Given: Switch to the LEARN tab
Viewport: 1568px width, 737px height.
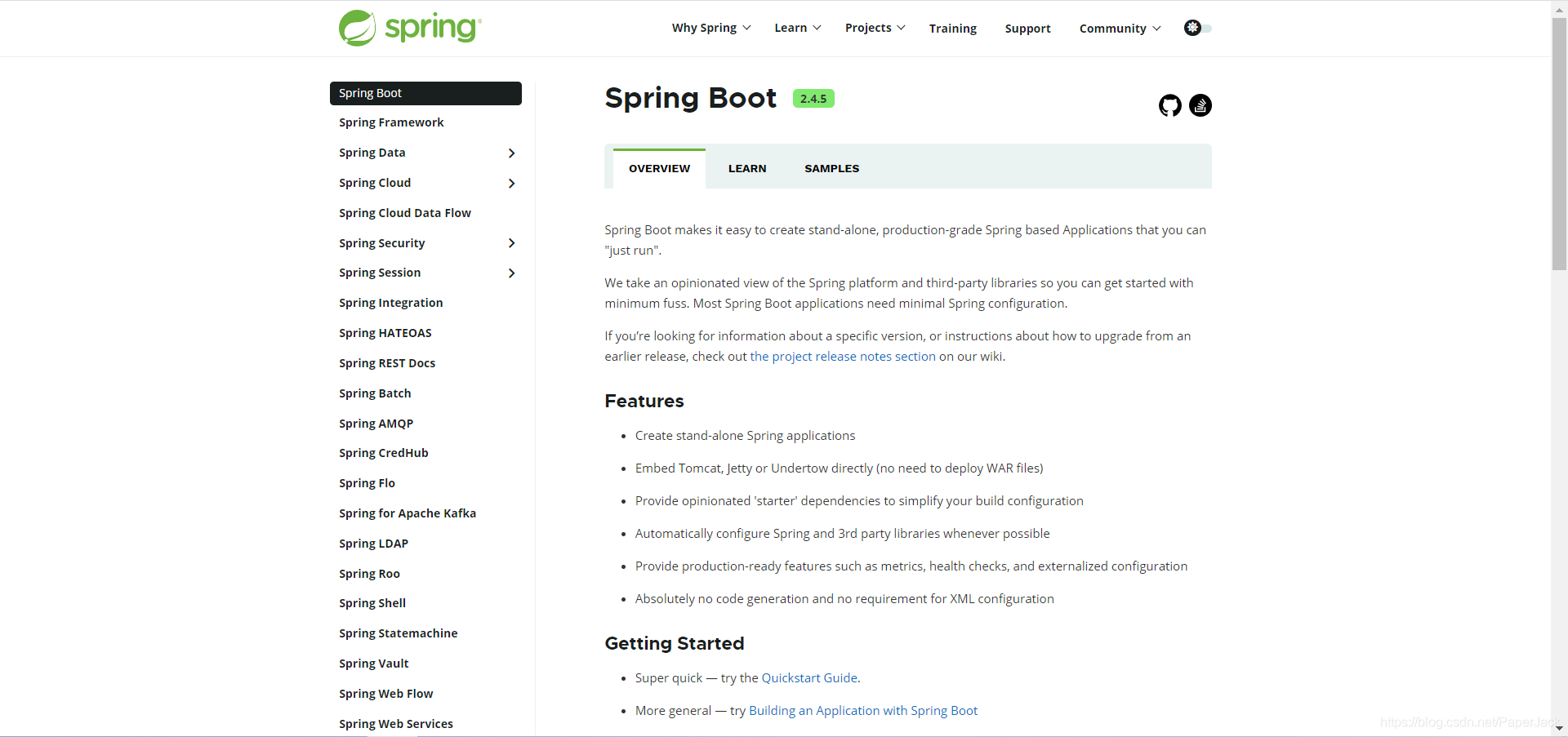Looking at the screenshot, I should (x=747, y=169).
